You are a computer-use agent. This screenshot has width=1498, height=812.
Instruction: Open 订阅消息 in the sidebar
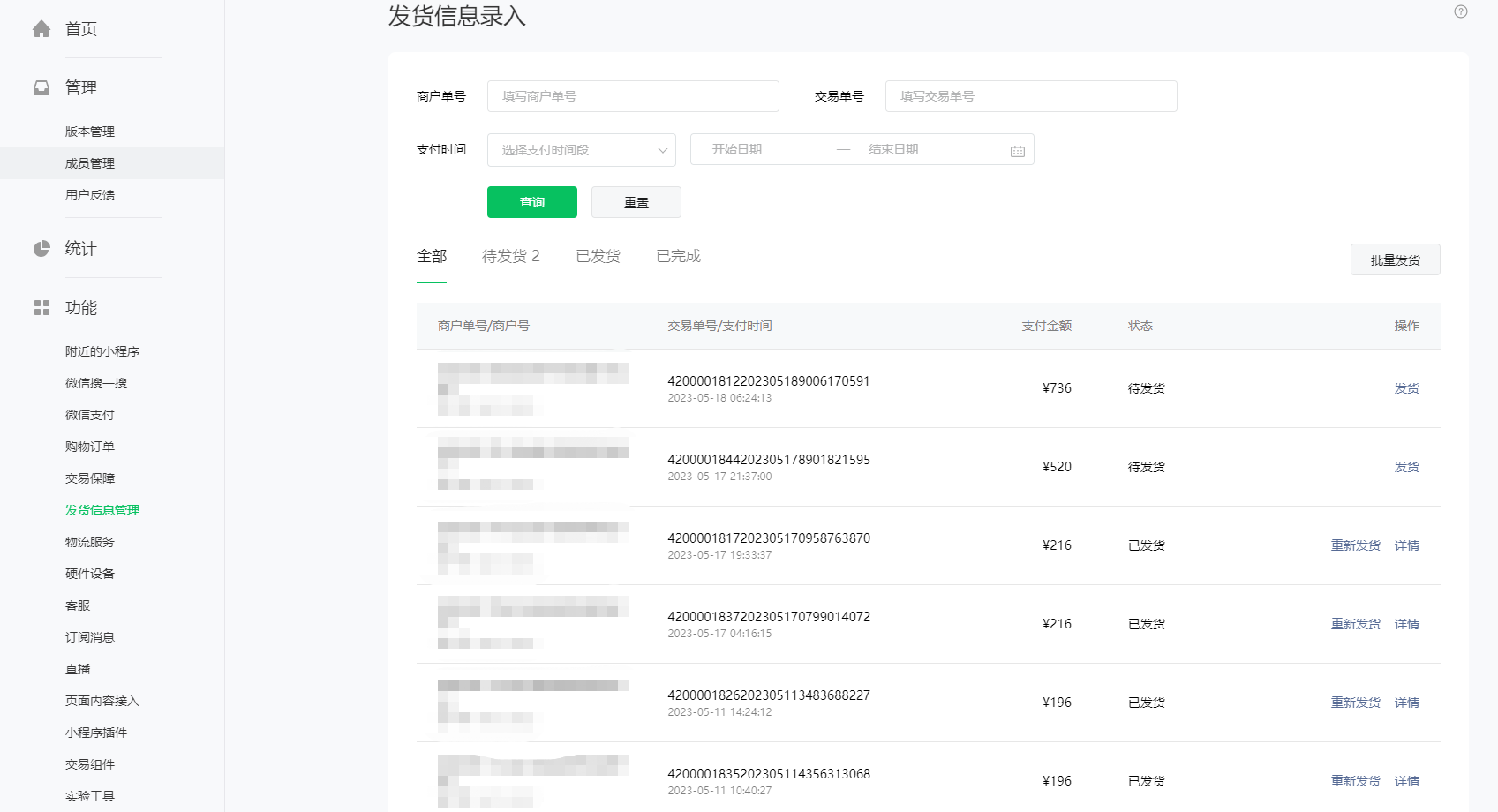90,637
